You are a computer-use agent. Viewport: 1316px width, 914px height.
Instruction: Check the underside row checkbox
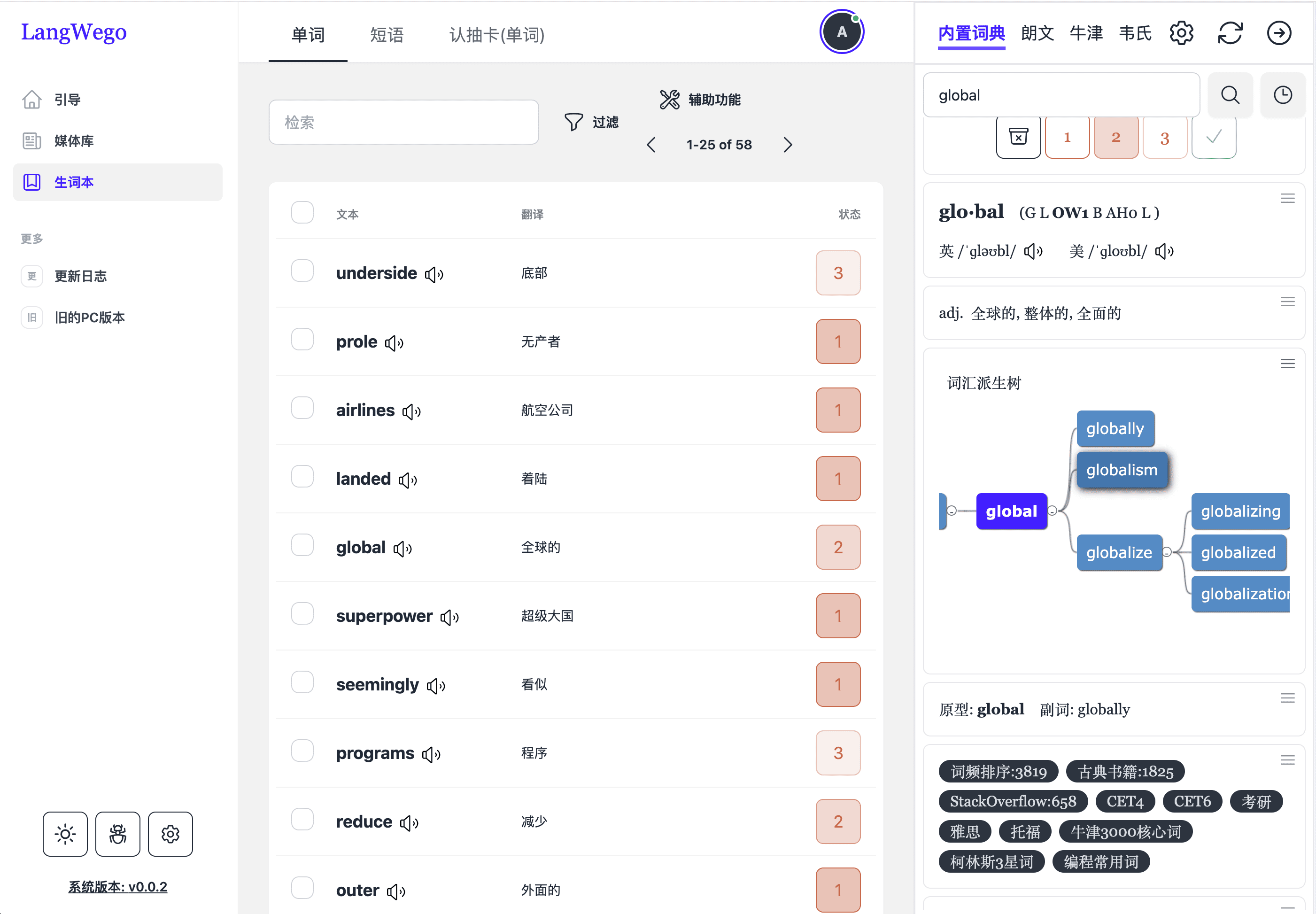tap(302, 271)
